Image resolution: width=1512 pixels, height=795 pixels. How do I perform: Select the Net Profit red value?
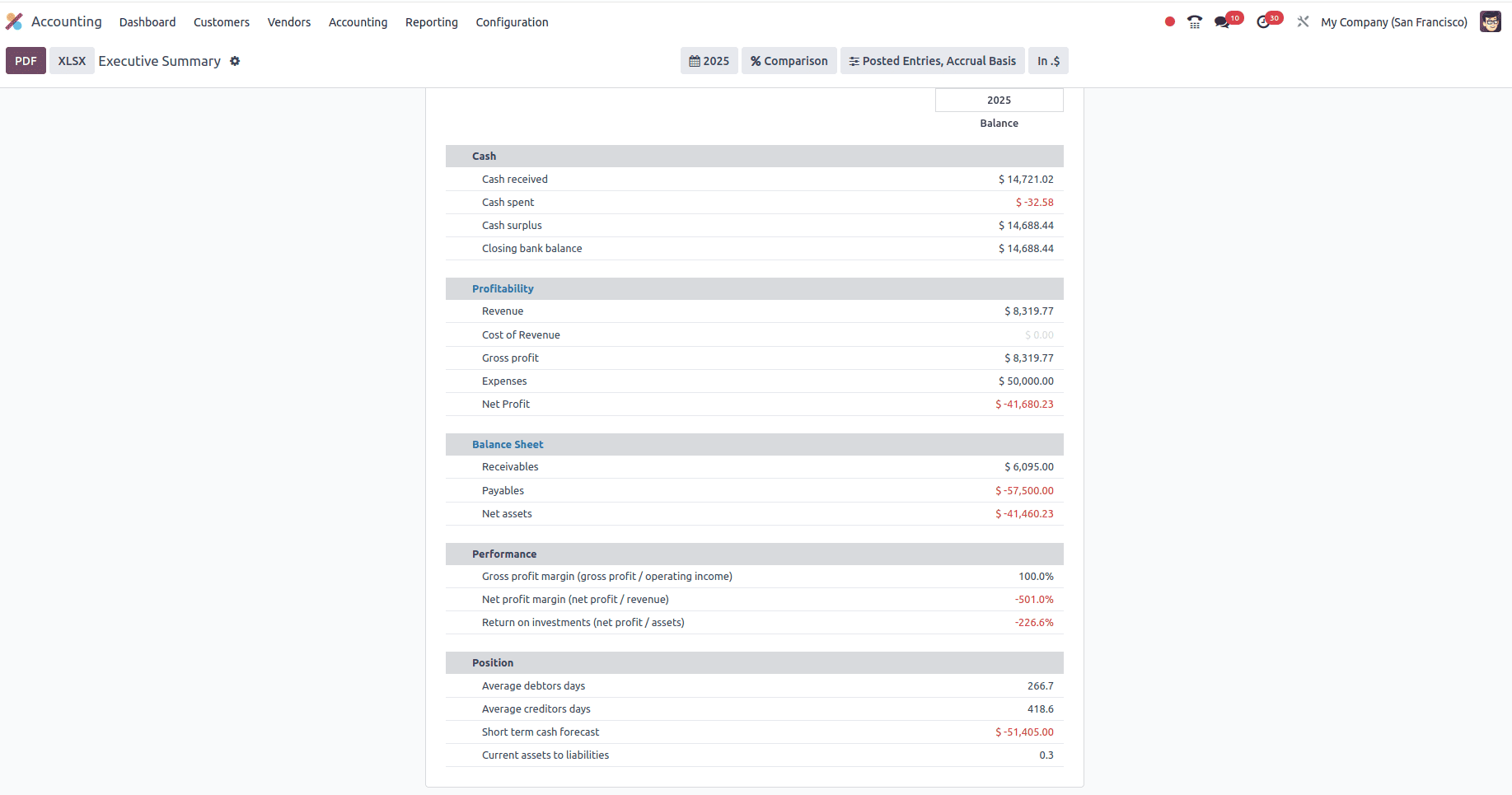coord(1025,404)
